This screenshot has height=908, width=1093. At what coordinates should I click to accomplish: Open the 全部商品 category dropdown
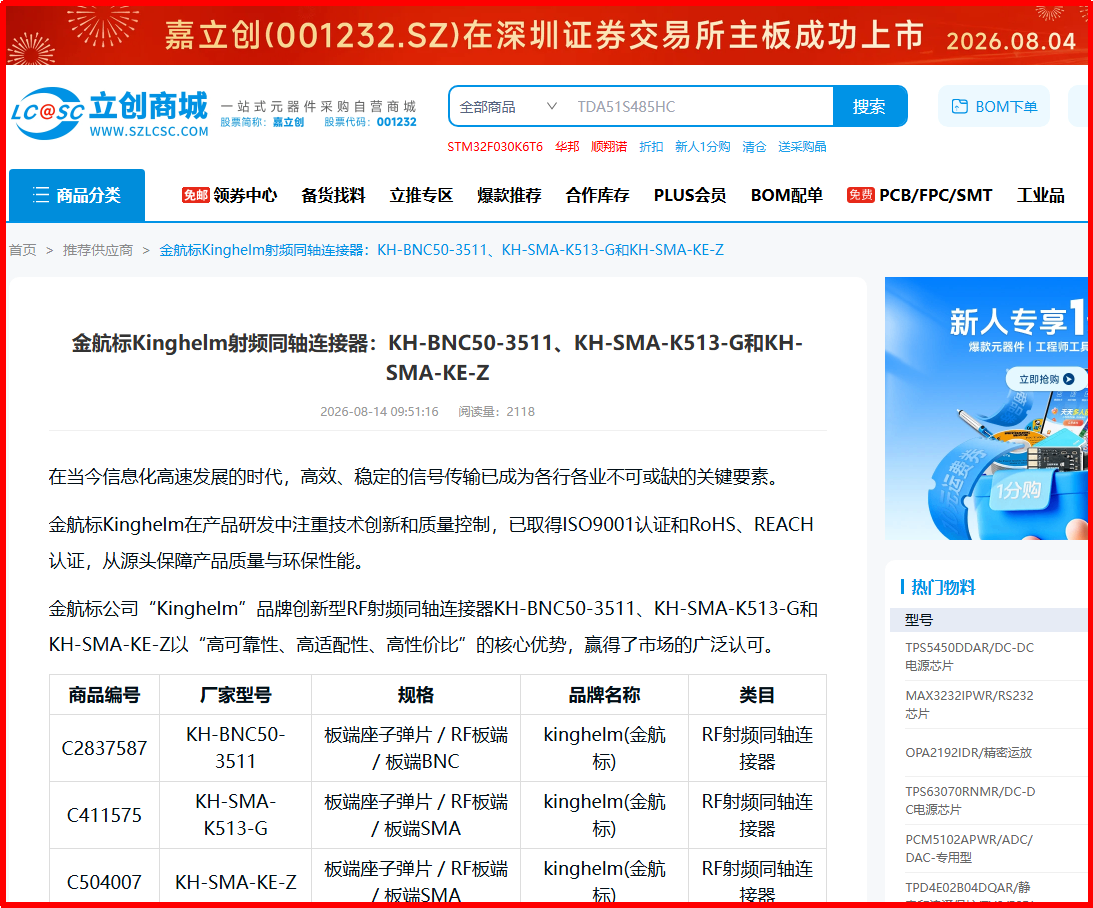508,107
